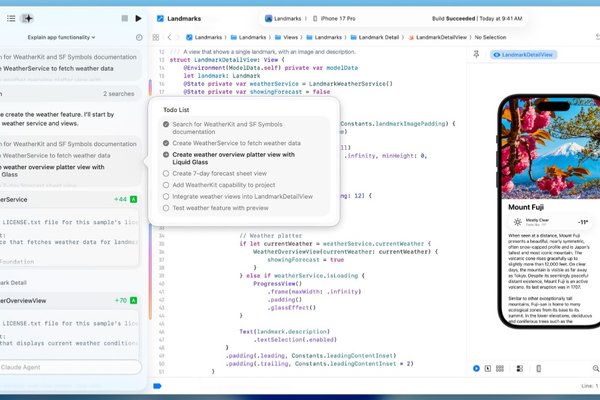Image resolution: width=600 pixels, height=400 pixels.
Task: Click the // Weather platter comment
Action: [x=271, y=236]
